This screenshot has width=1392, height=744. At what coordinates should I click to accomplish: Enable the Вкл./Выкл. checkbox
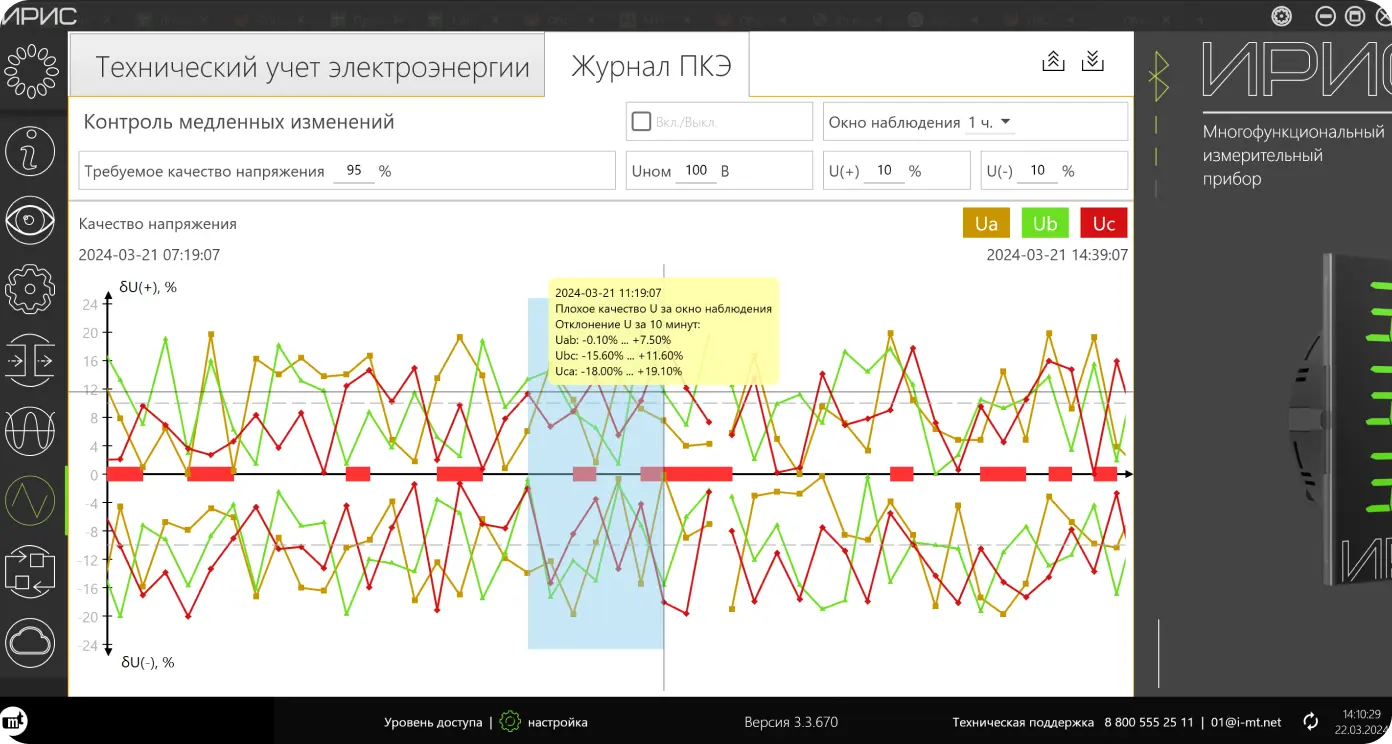pos(642,122)
